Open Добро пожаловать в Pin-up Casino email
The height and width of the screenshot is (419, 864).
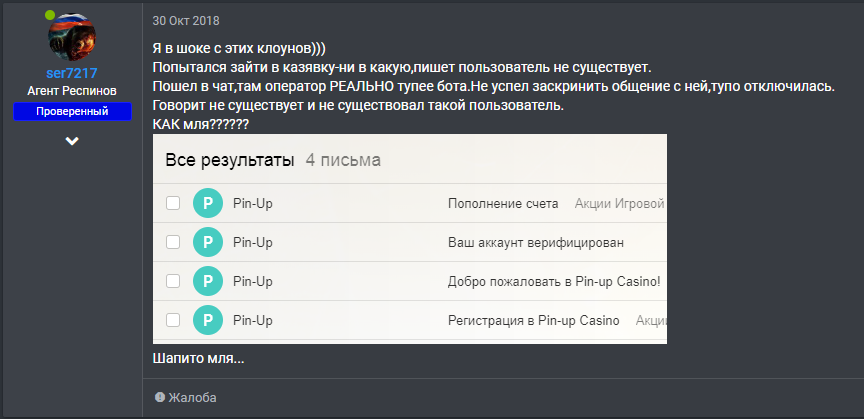pyautogui.click(x=554, y=281)
